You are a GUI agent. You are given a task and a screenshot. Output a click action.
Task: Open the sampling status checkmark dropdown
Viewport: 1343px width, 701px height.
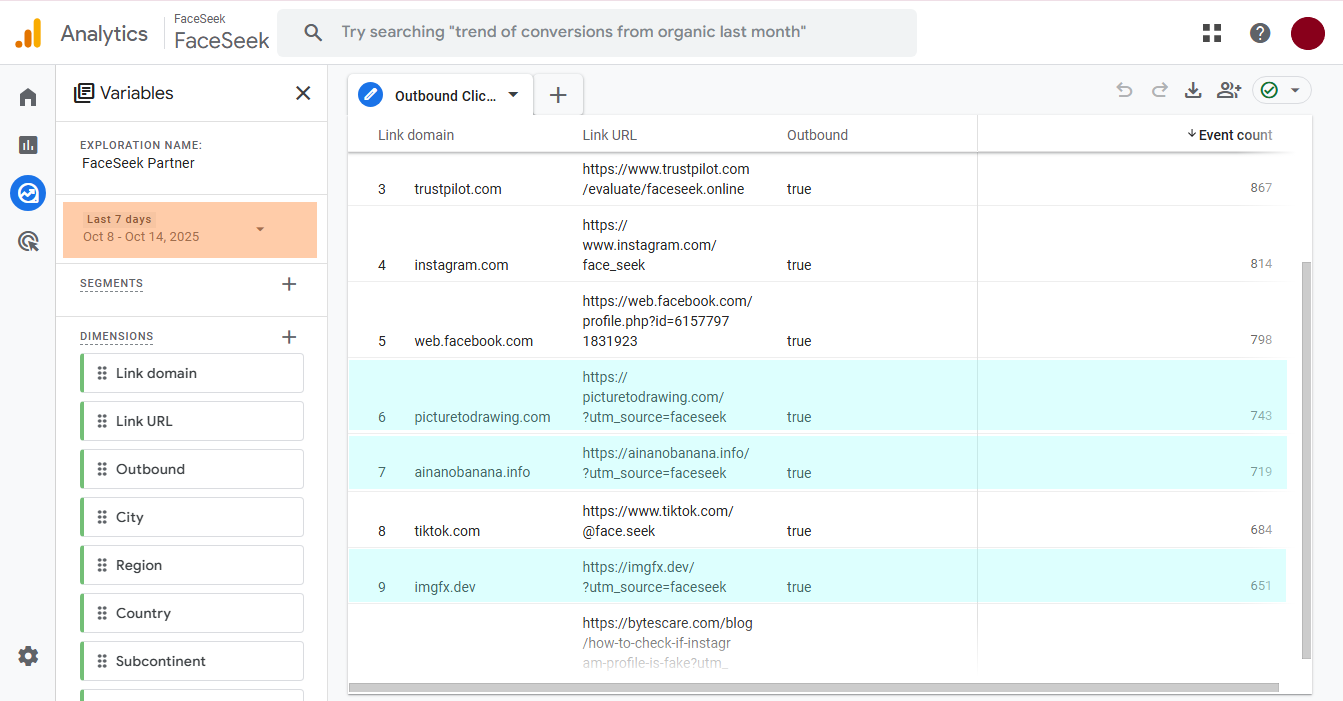click(x=1282, y=91)
